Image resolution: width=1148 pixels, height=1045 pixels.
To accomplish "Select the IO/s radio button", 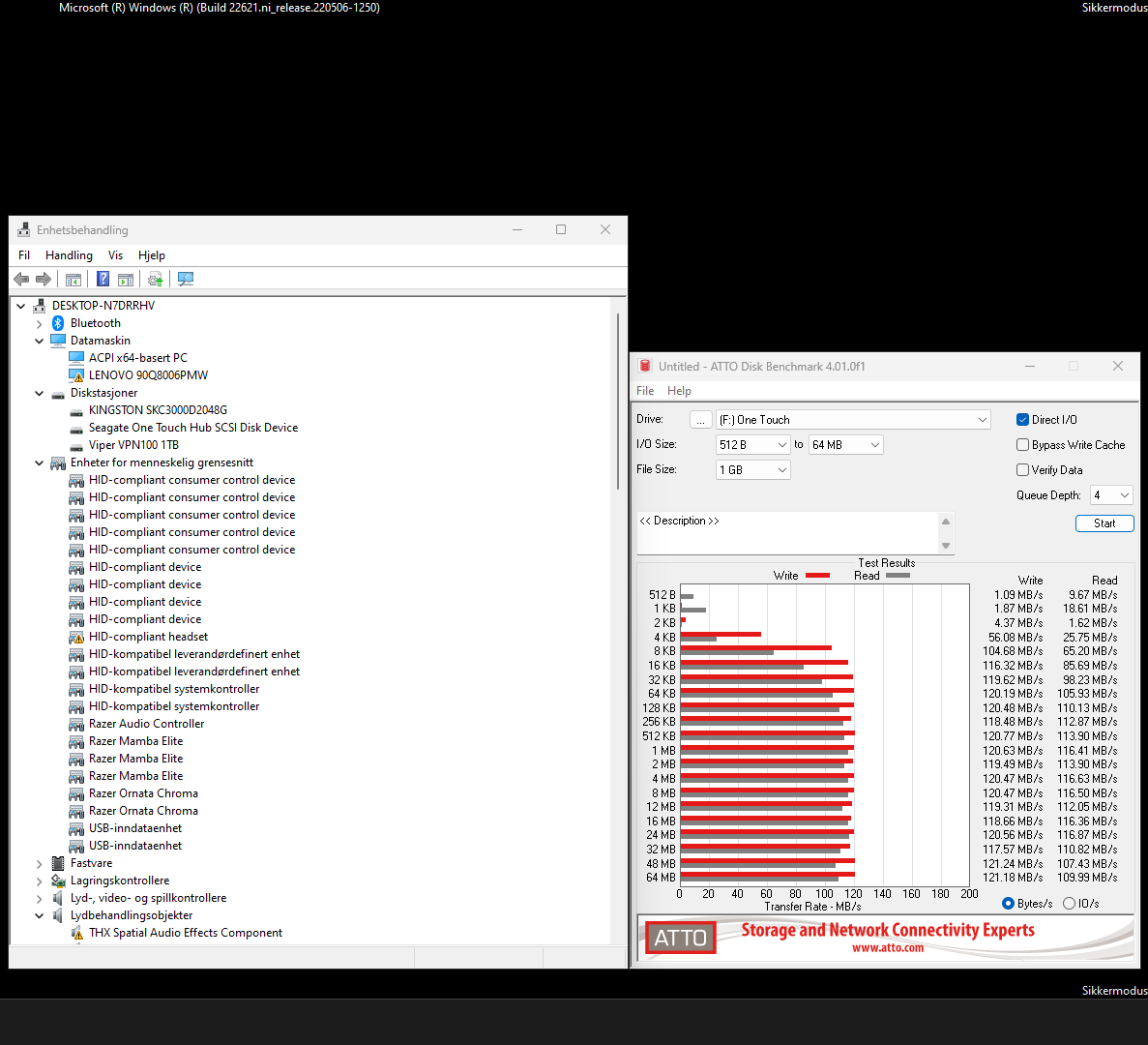I will pos(1069,904).
